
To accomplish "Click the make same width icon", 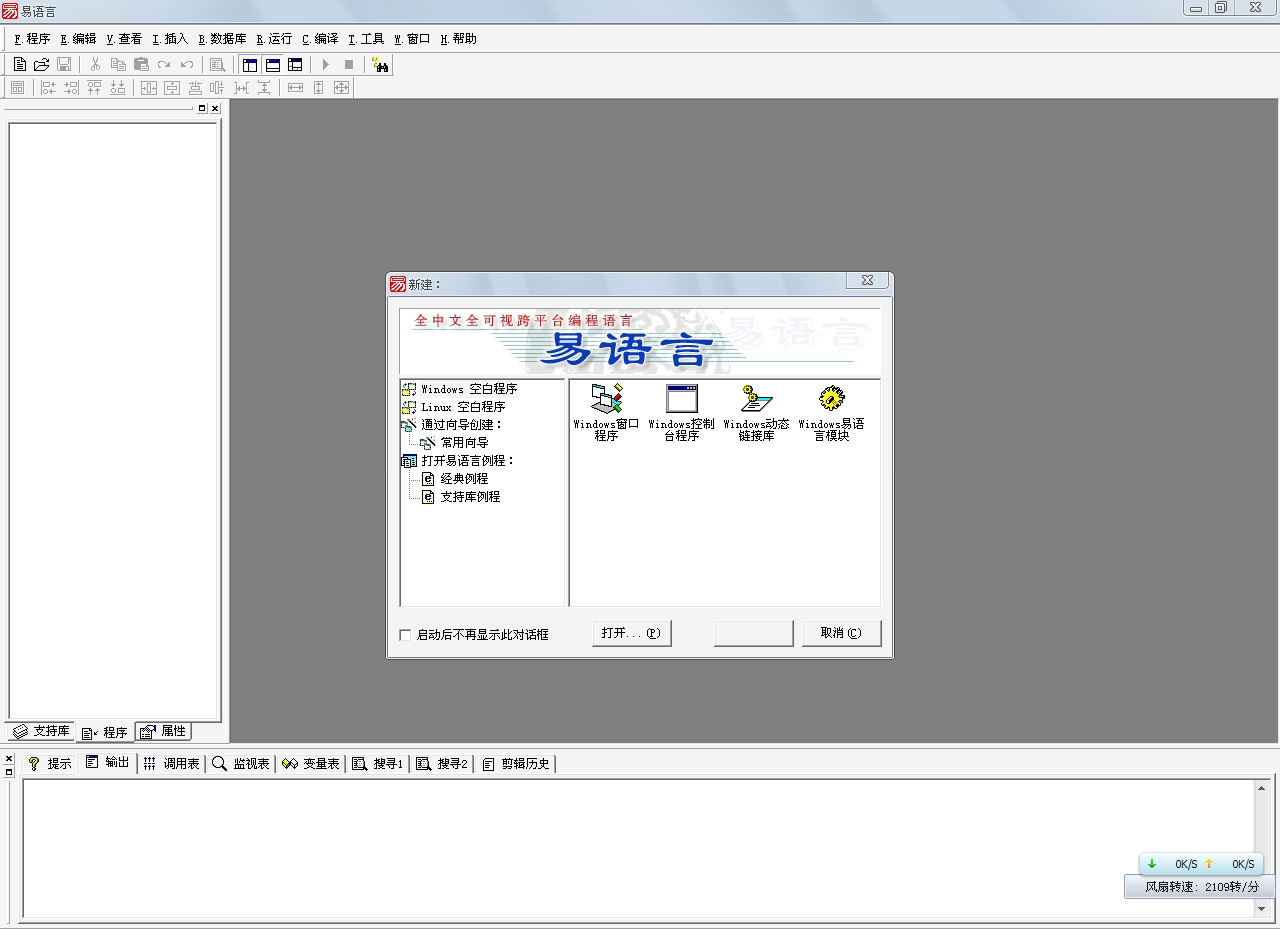I will 295,87.
